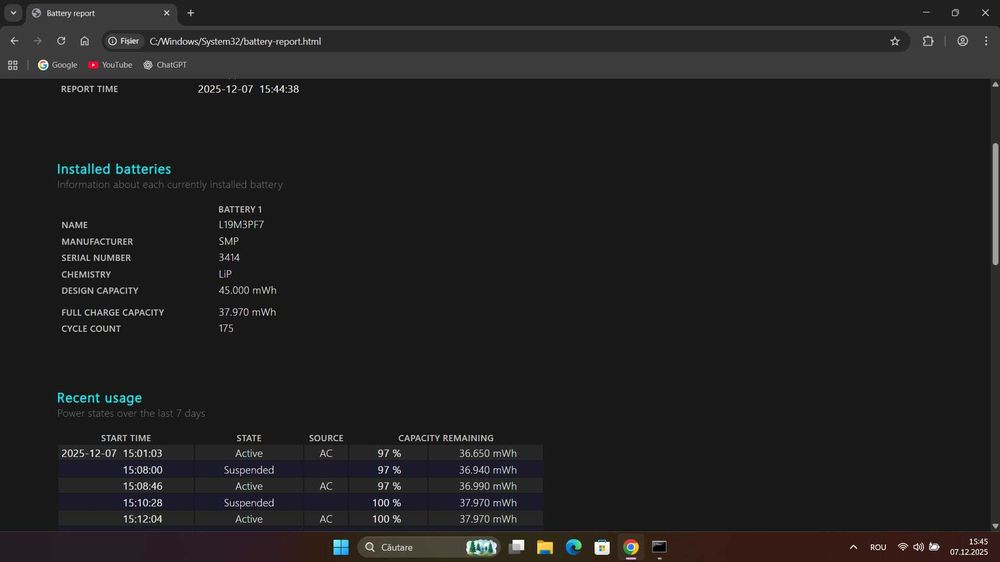Show hidden system tray icons chevron
Image resolution: width=1000 pixels, height=562 pixels.
coord(853,547)
